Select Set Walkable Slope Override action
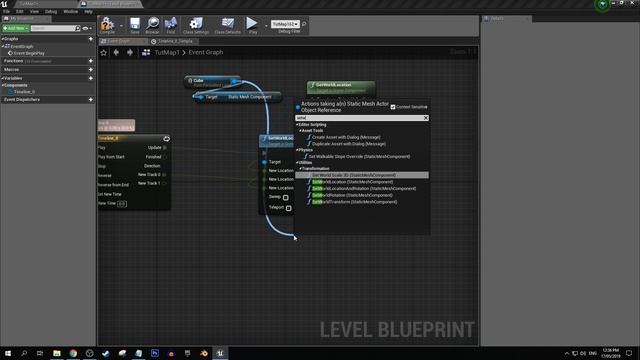 (359, 156)
